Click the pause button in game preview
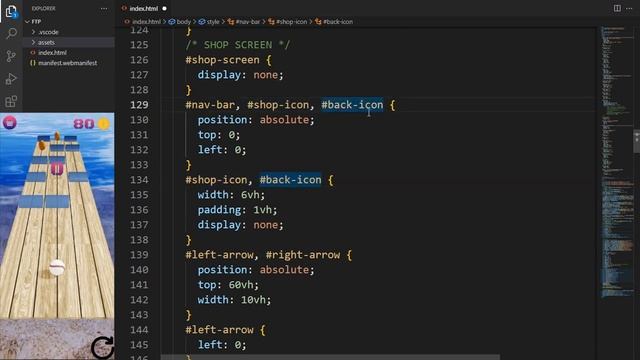 (x=57, y=169)
